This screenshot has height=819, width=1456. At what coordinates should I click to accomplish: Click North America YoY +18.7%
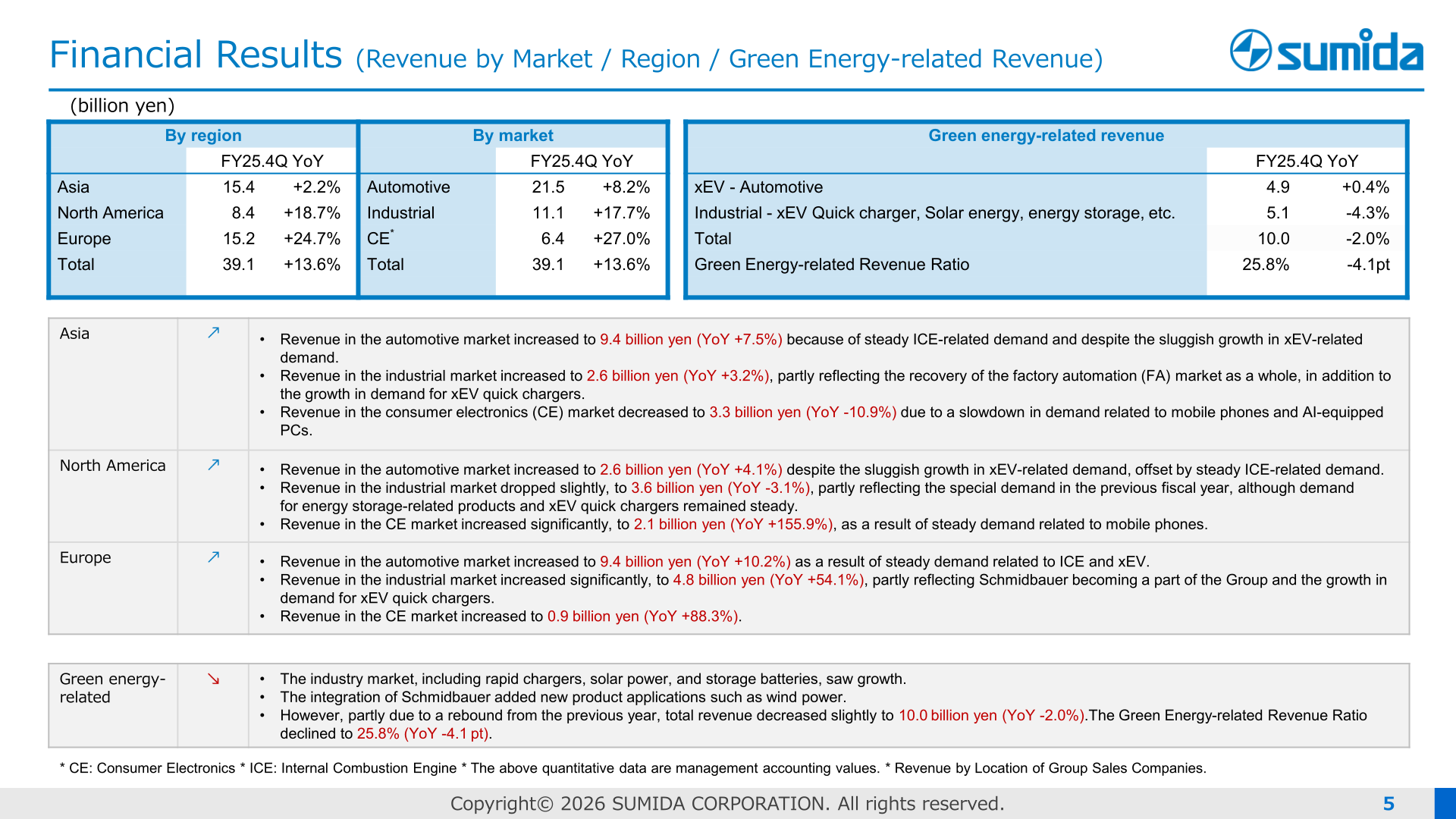[312, 213]
